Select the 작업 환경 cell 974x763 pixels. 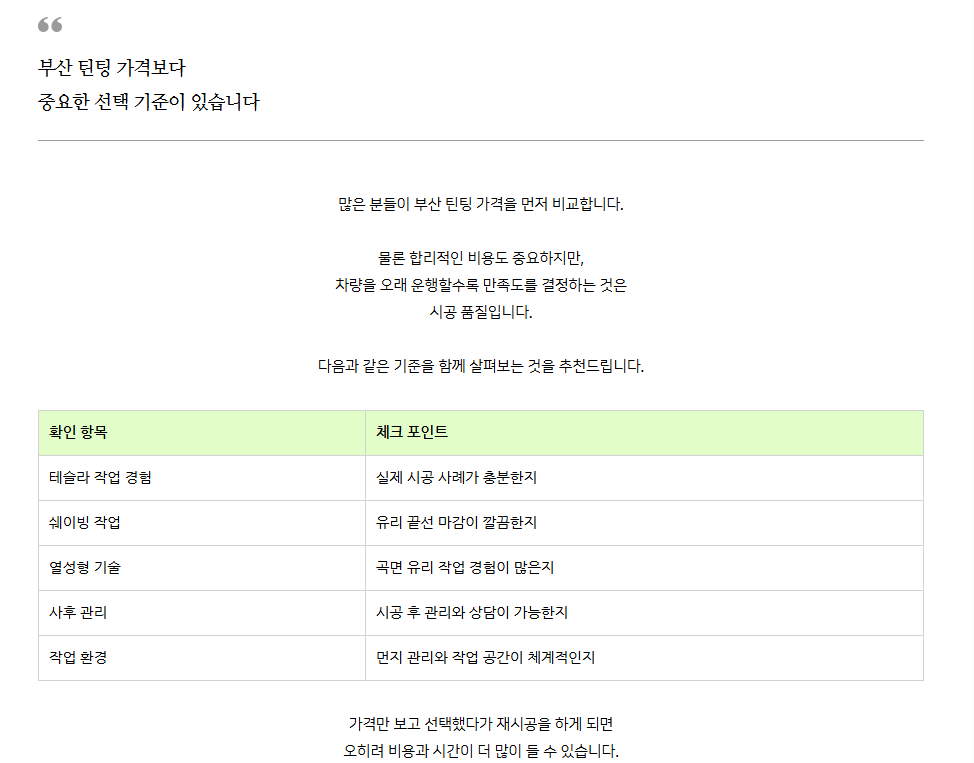click(x=202, y=658)
